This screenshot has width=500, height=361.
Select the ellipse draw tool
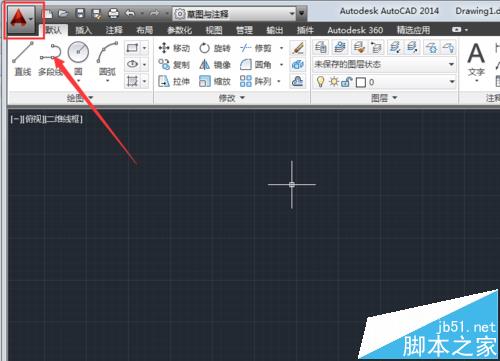click(132, 64)
